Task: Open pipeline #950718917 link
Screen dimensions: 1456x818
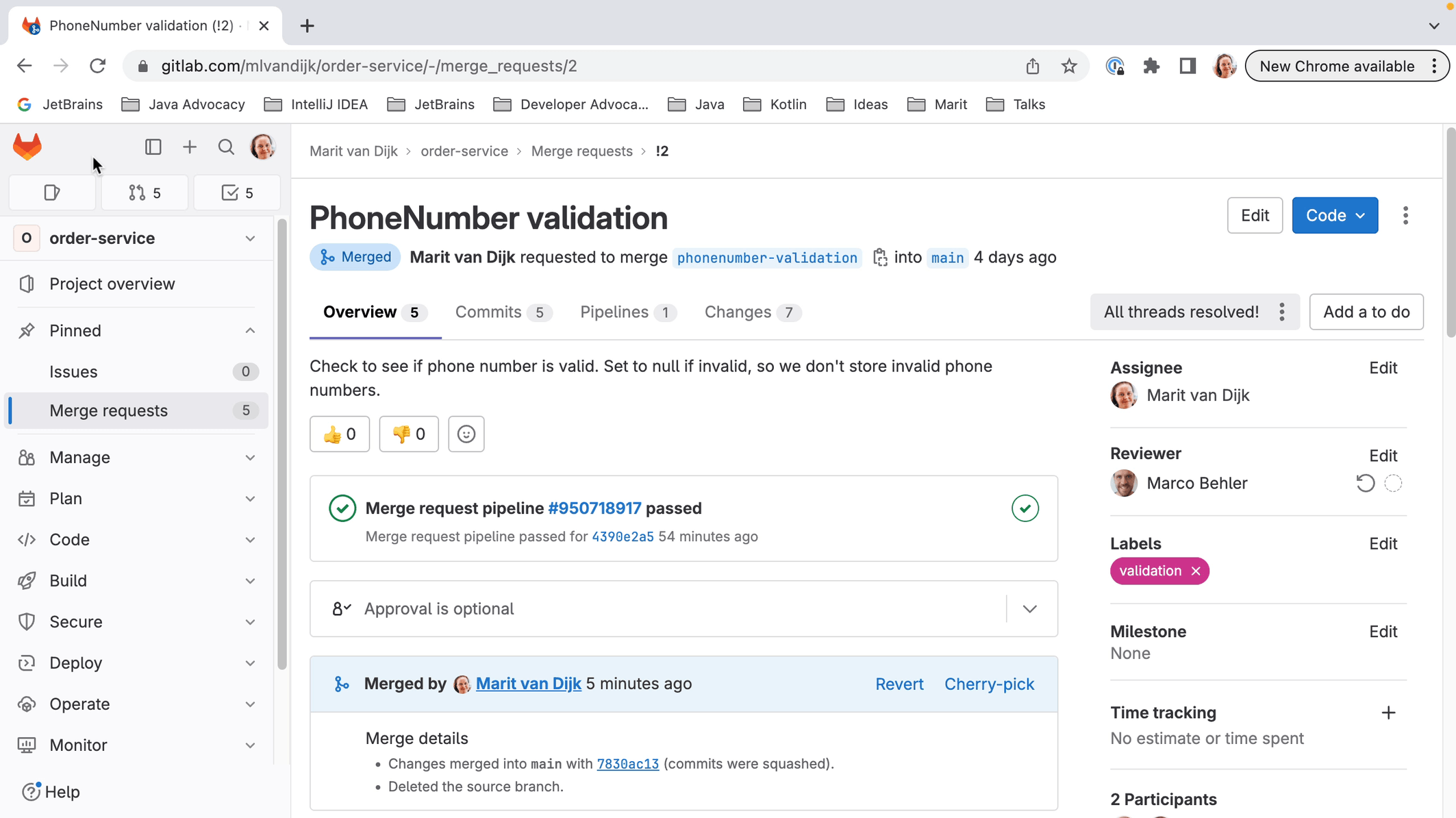Action: pos(594,508)
